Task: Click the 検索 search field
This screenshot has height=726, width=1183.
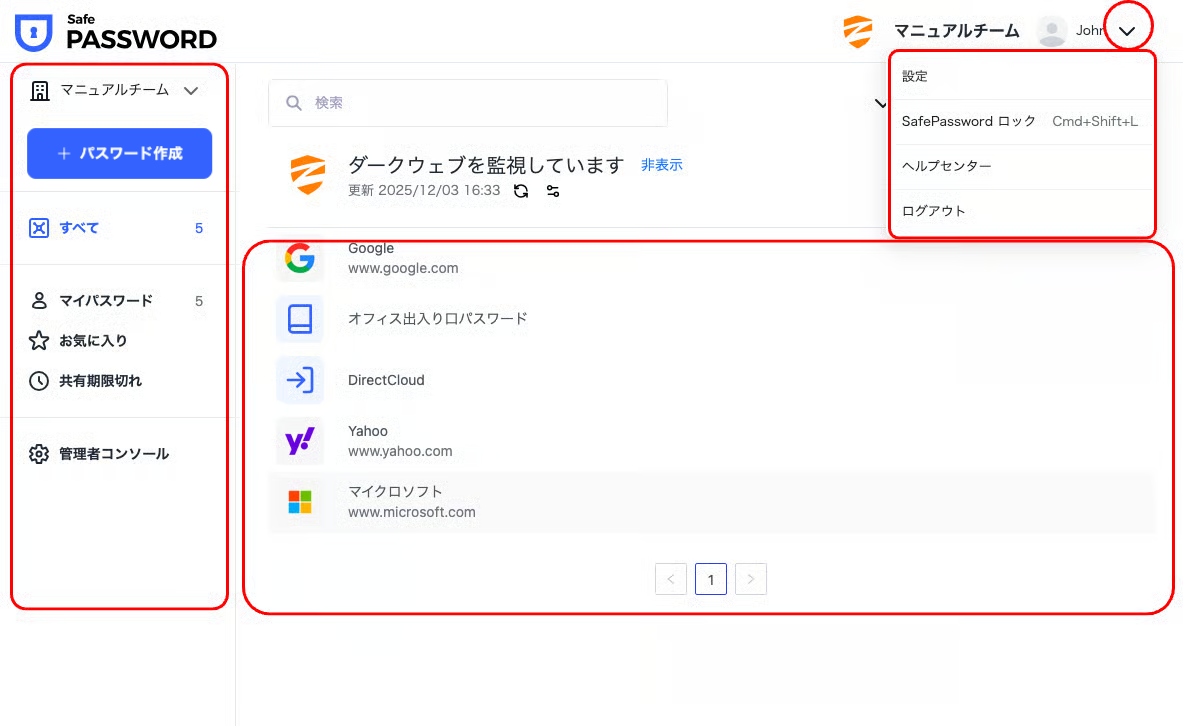Action: [468, 103]
